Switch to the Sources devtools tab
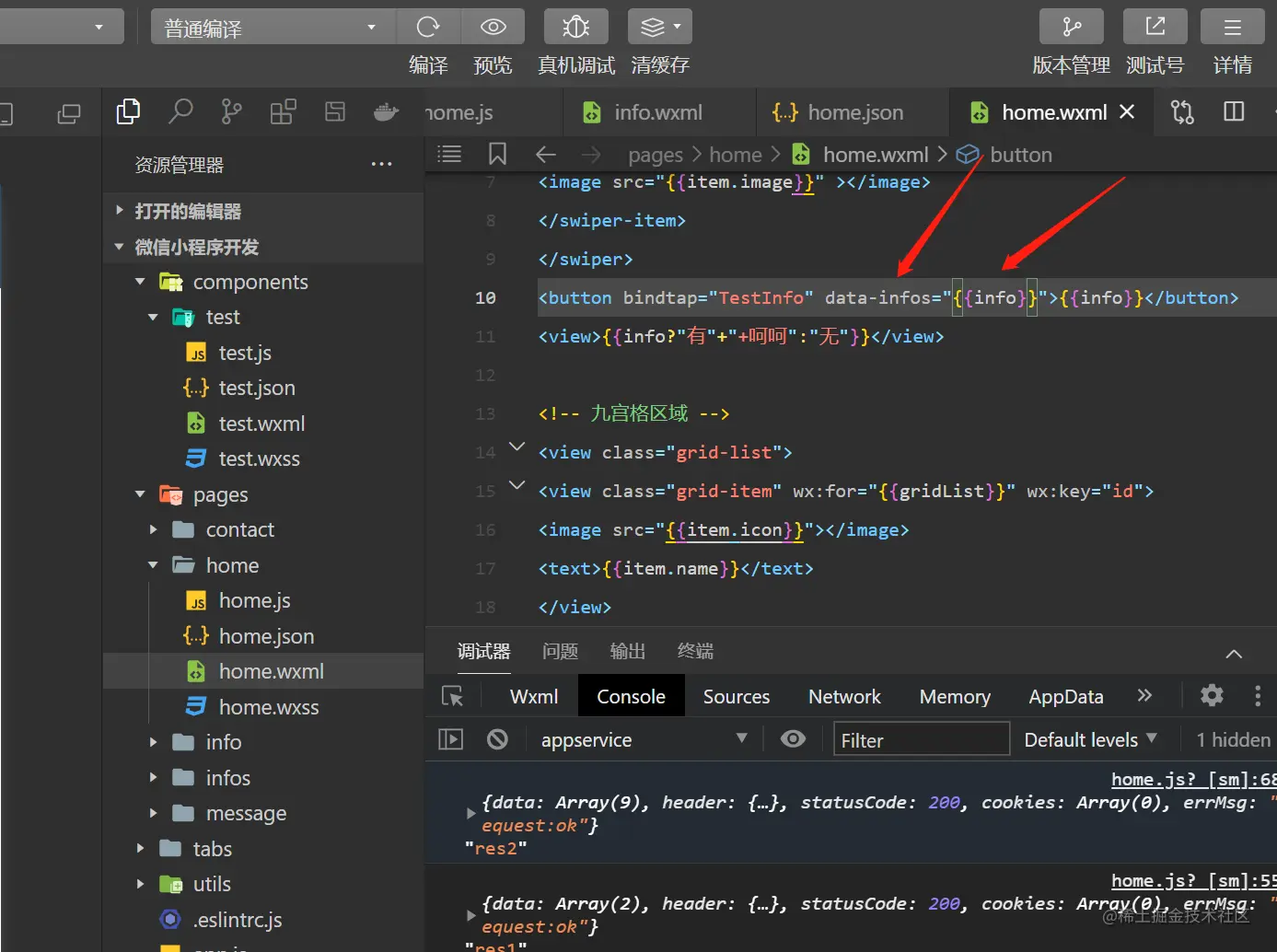 pyautogui.click(x=737, y=696)
